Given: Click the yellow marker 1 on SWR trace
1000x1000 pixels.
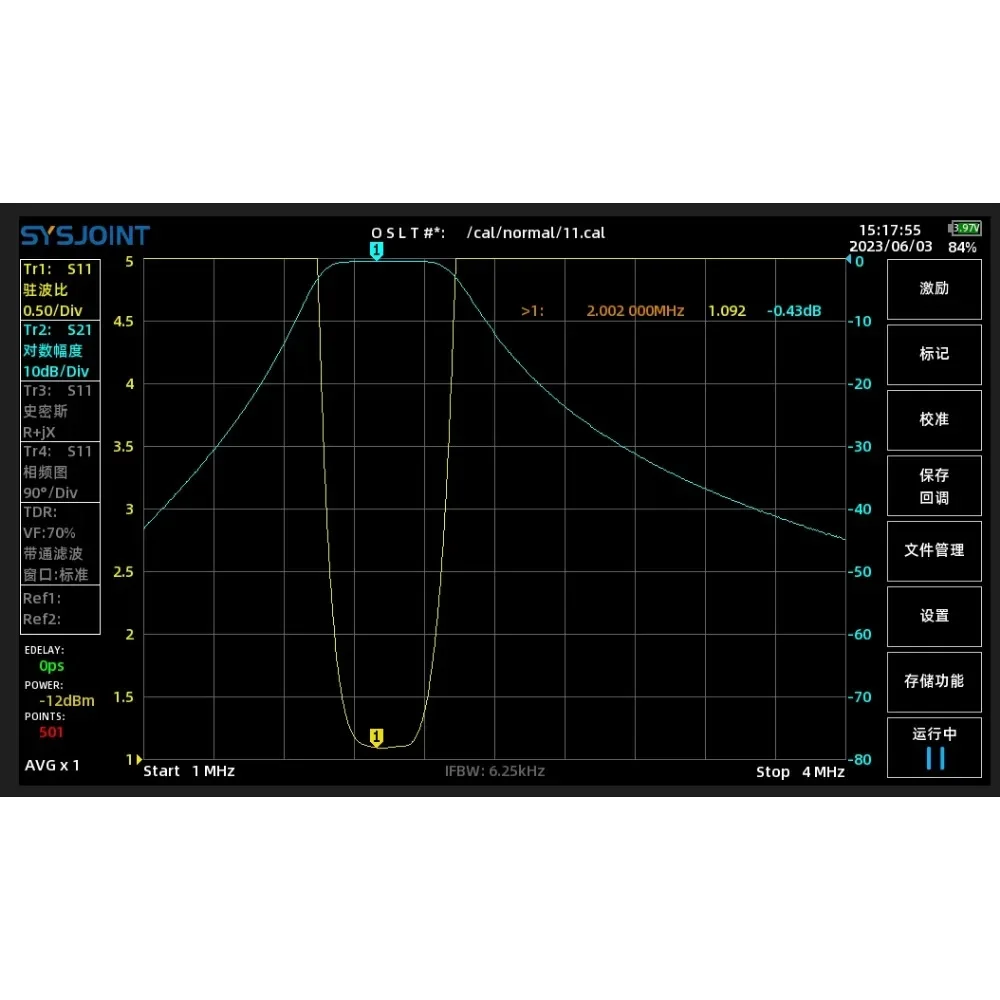Looking at the screenshot, I should coord(376,737).
